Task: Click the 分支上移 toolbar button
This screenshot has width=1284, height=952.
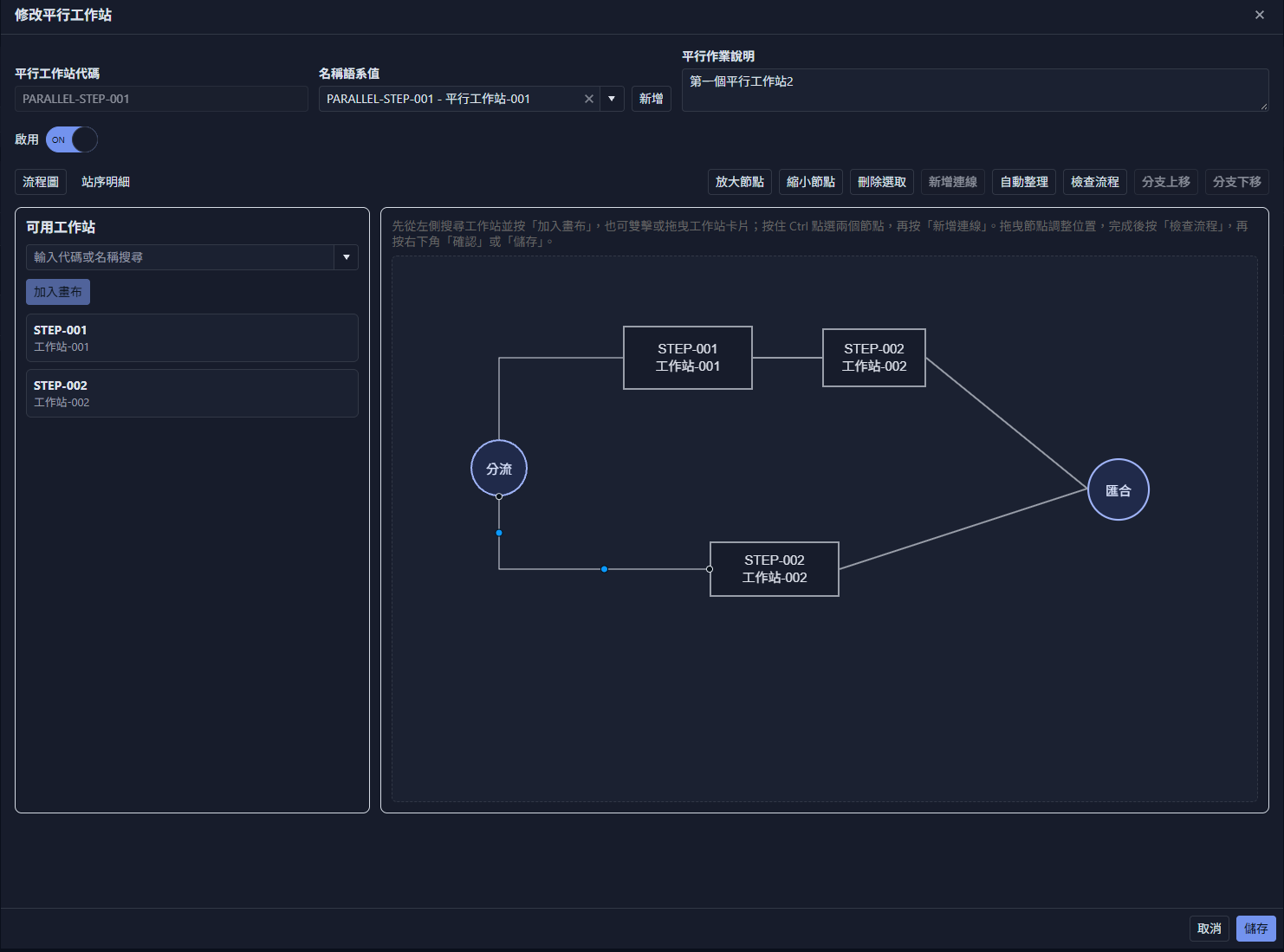Action: pos(1166,182)
